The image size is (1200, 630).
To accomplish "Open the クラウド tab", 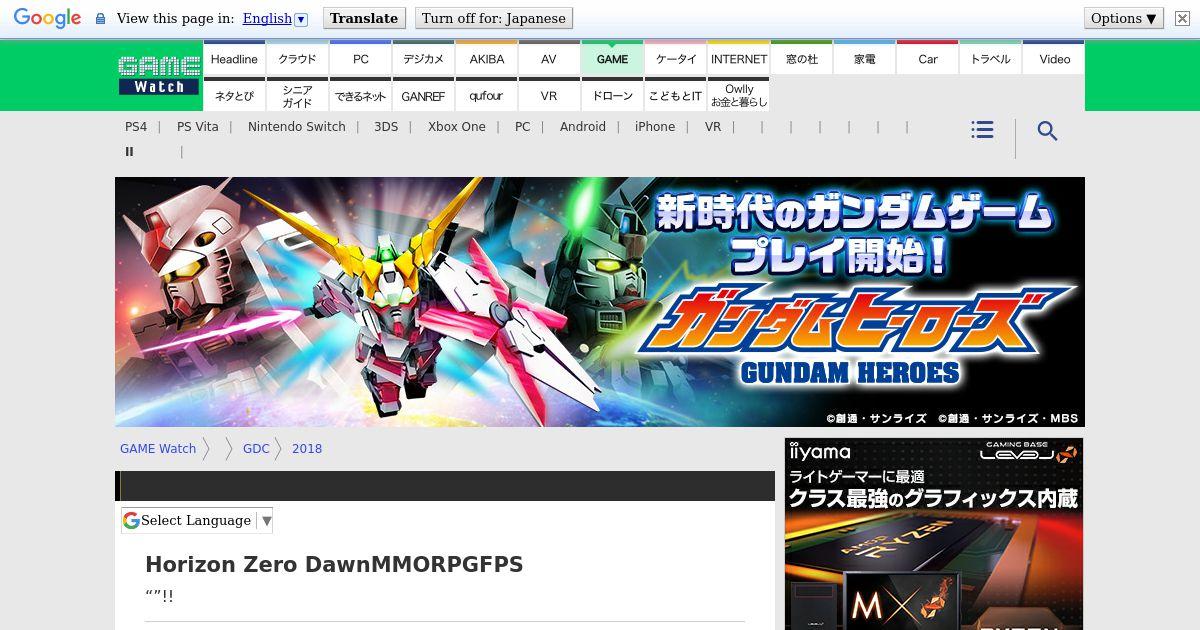I will (x=297, y=59).
